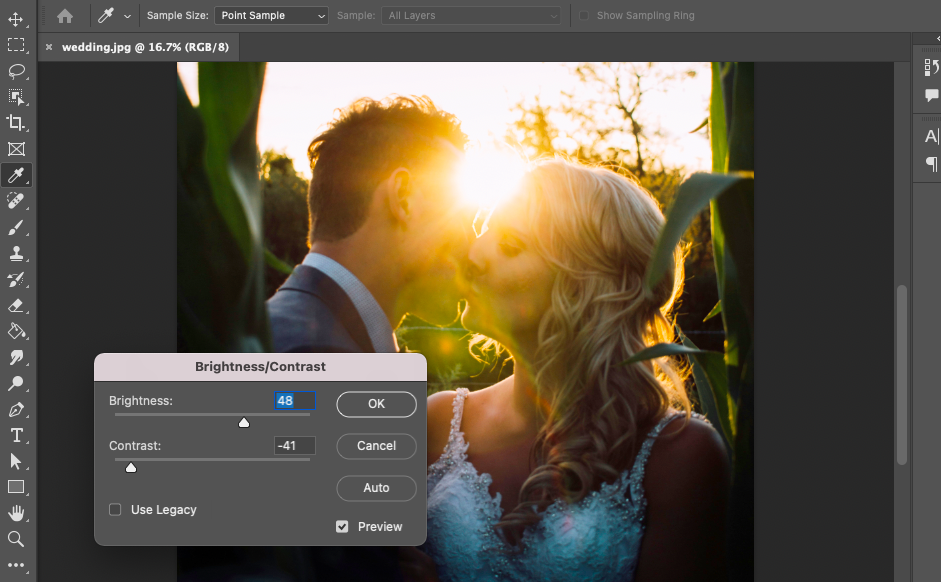Enable the Use Legacy checkbox
The height and width of the screenshot is (582, 941).
[x=115, y=509]
